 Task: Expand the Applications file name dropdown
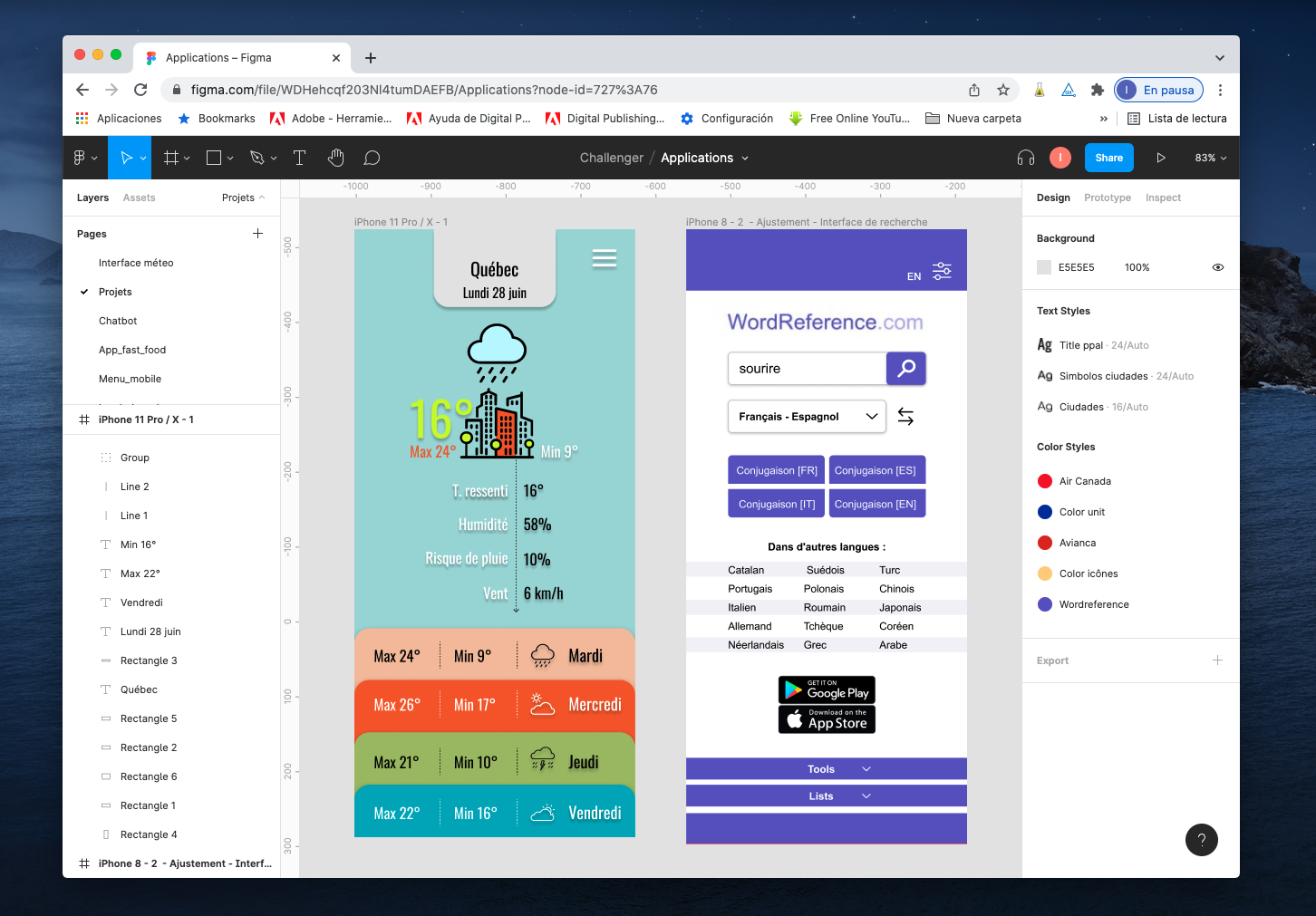coord(745,158)
